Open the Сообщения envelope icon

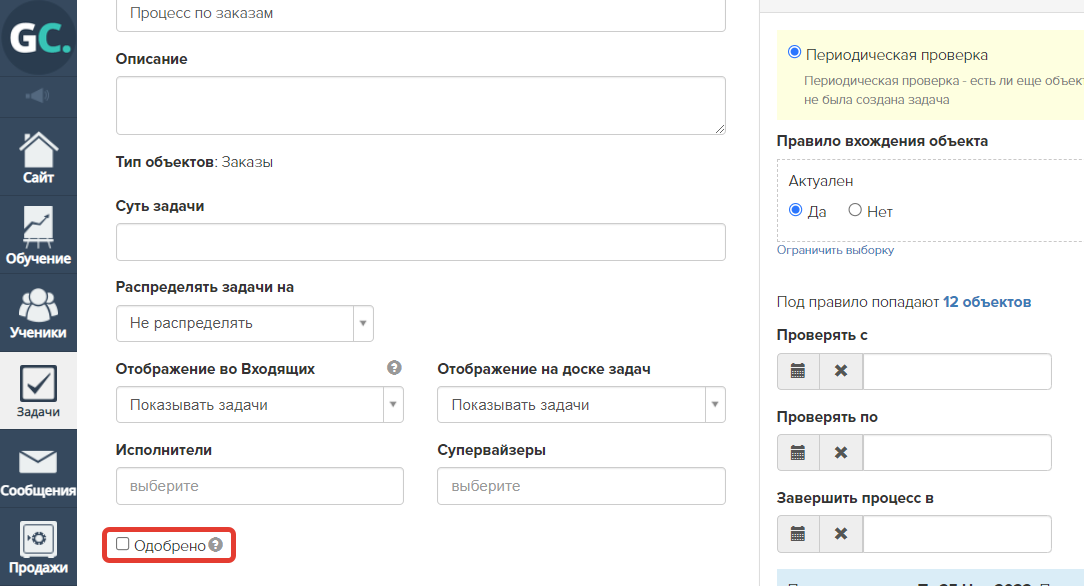[x=38, y=470]
